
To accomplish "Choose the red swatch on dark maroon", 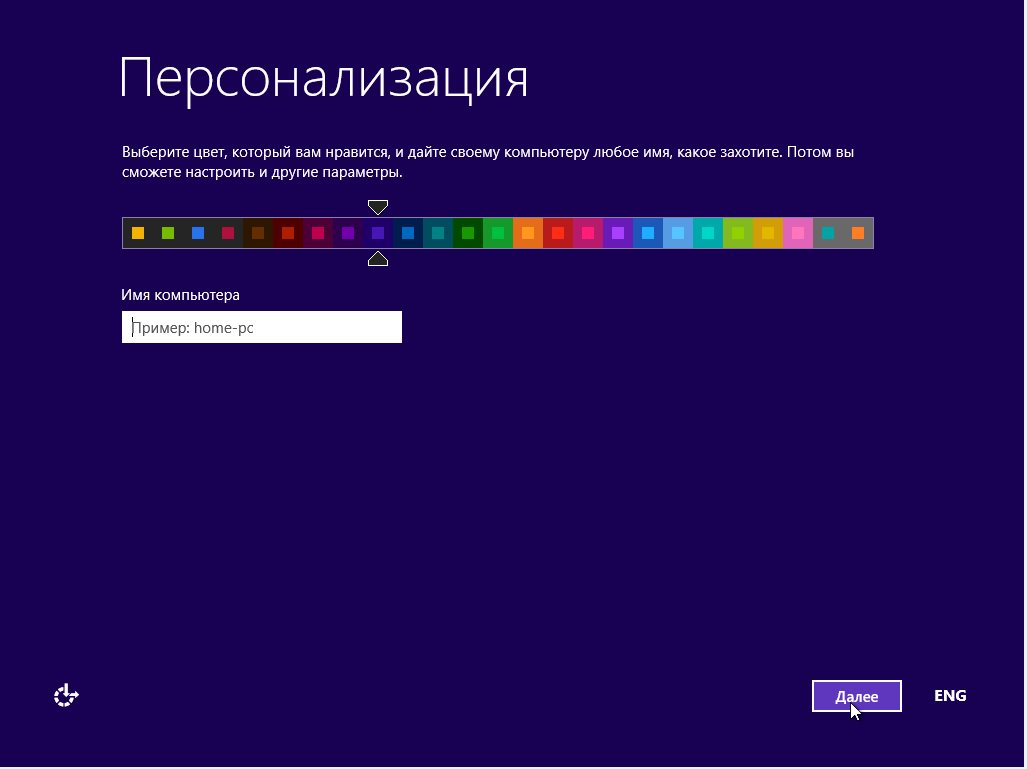I will pyautogui.click(x=288, y=234).
